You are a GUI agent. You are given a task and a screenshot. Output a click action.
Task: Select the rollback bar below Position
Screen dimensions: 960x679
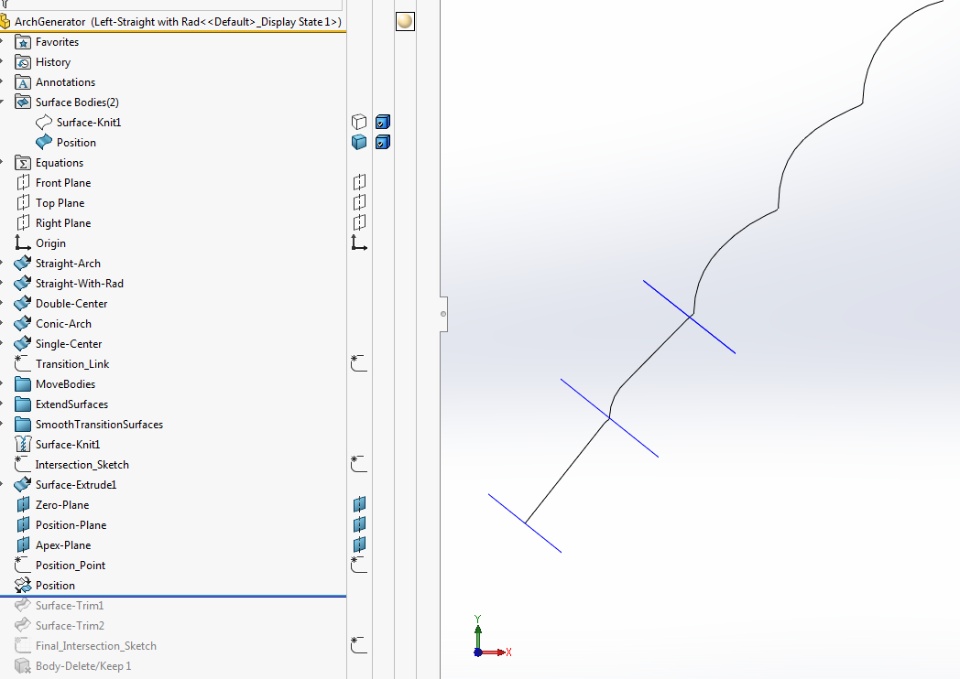pyautogui.click(x=173, y=596)
